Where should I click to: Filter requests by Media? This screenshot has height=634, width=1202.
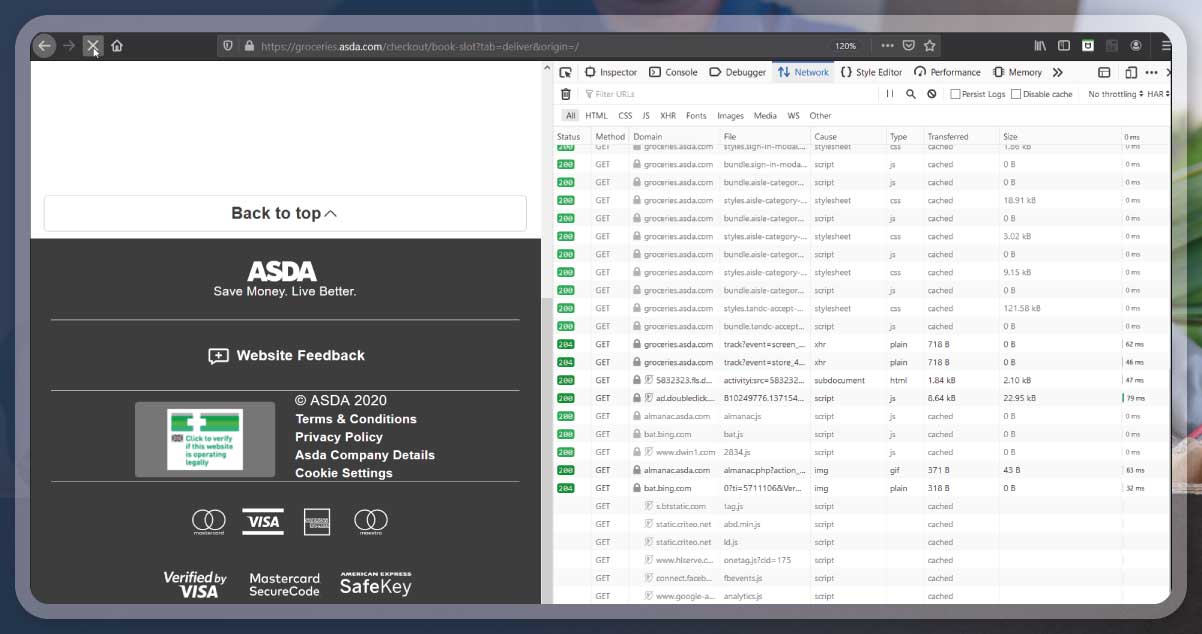765,116
